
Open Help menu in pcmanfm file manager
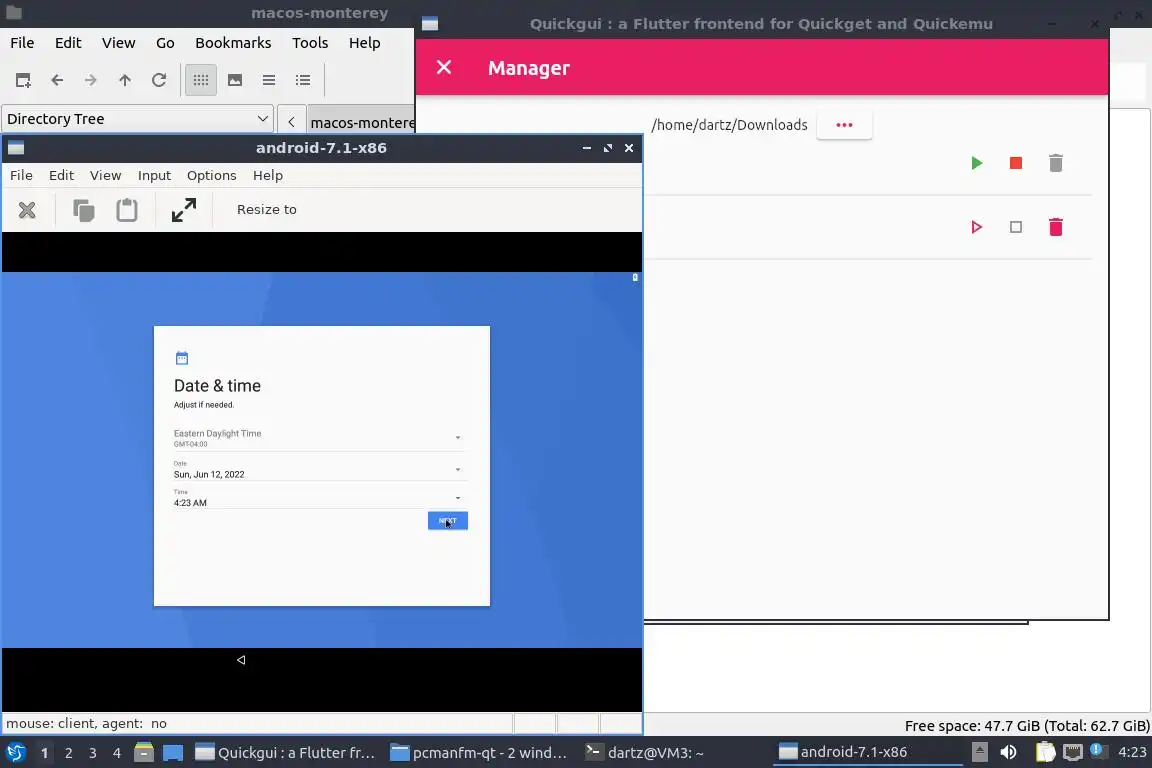click(364, 43)
